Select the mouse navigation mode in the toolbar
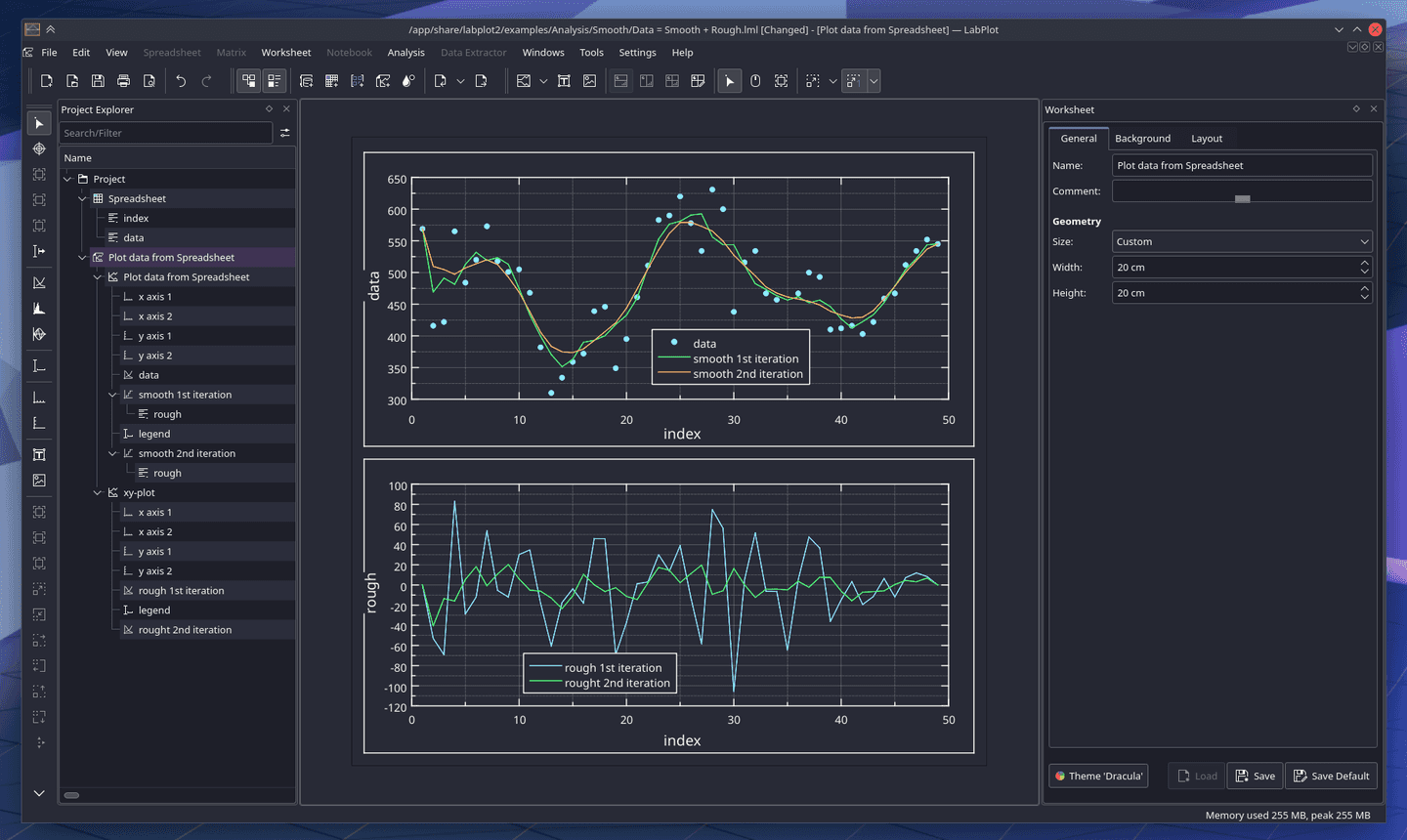 (x=755, y=81)
